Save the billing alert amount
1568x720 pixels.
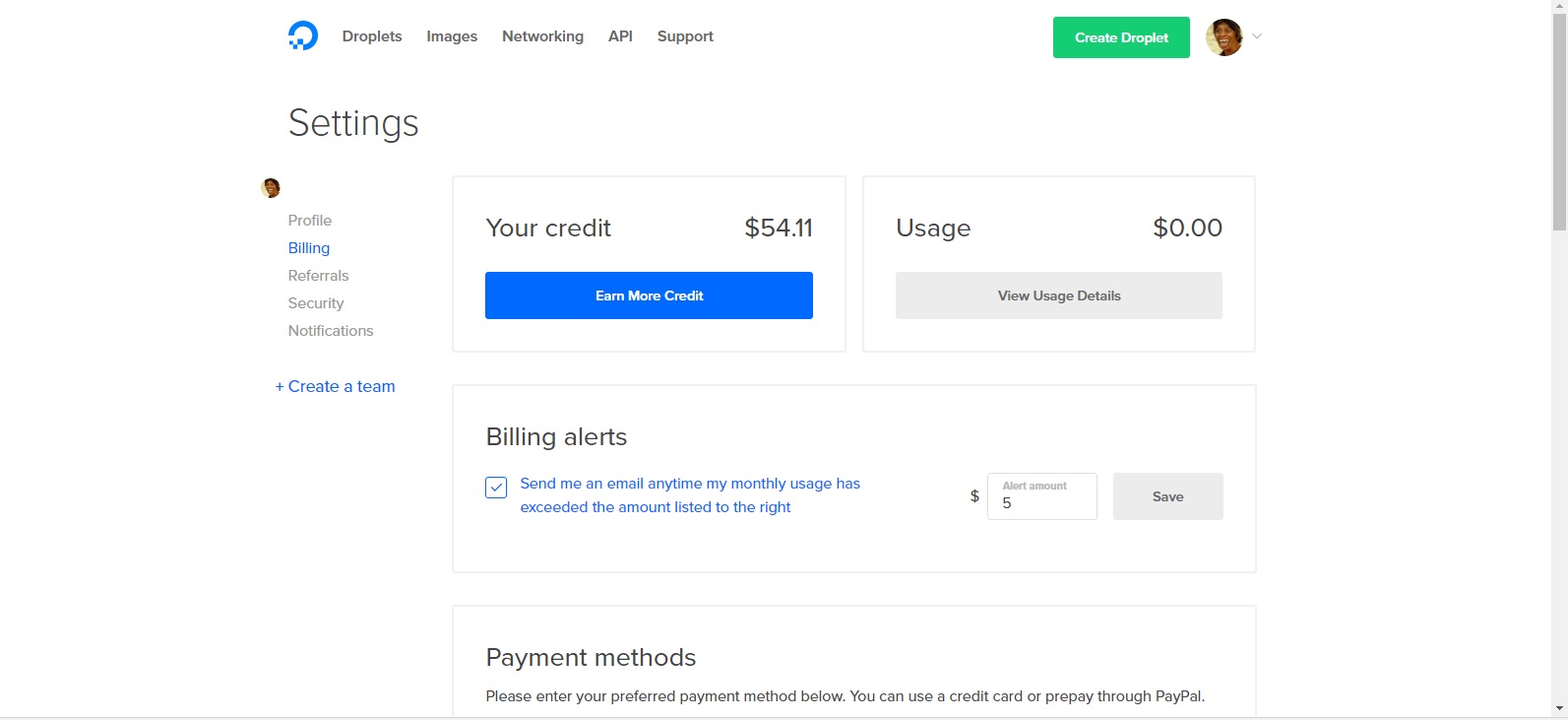[1167, 496]
